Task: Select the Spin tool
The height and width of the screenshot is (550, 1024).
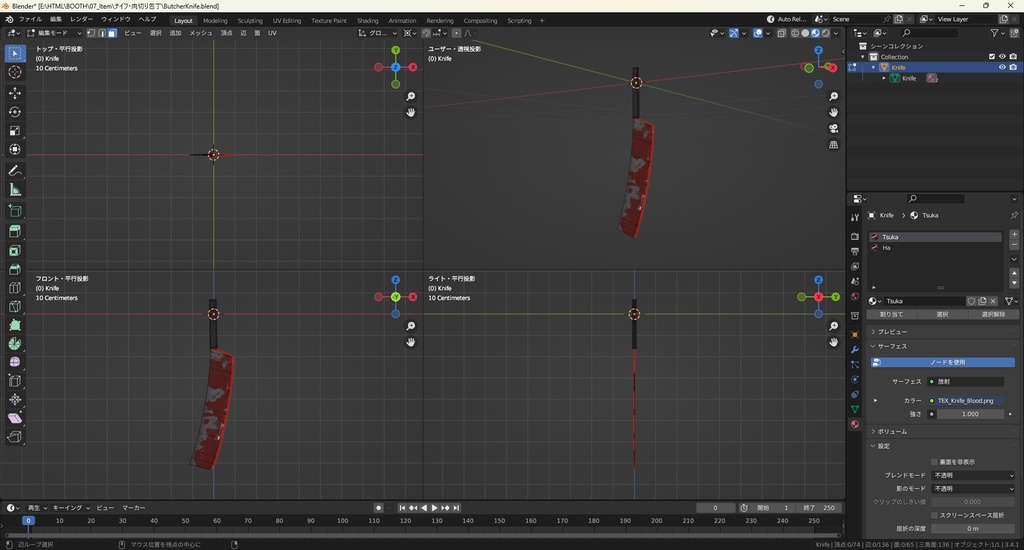Action: [15, 344]
